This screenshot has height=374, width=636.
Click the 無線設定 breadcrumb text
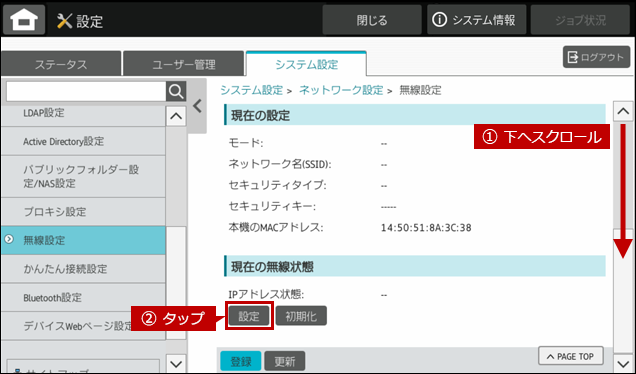[420, 90]
